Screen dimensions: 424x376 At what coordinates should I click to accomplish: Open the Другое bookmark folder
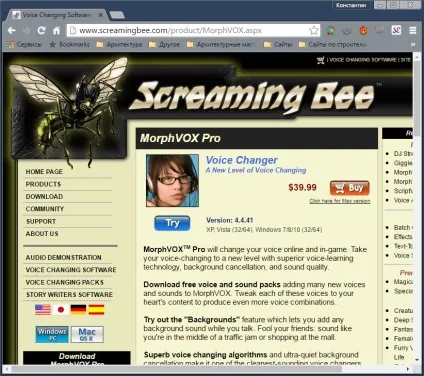tap(164, 44)
